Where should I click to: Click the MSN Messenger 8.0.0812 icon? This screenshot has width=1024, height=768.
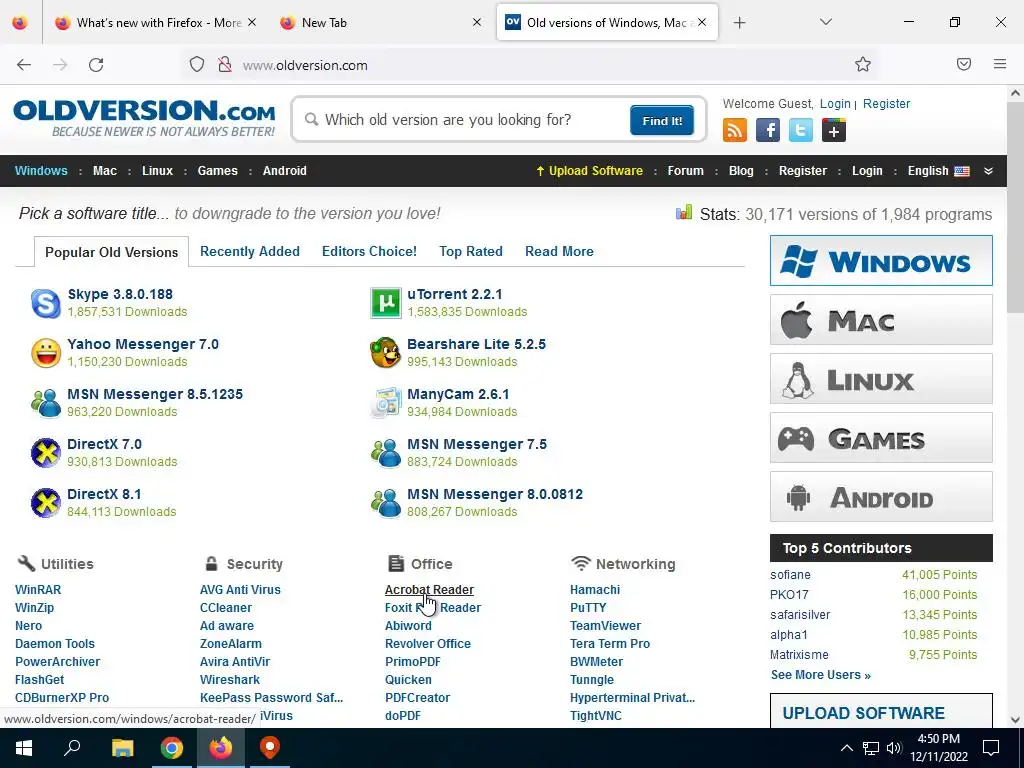pos(385,503)
